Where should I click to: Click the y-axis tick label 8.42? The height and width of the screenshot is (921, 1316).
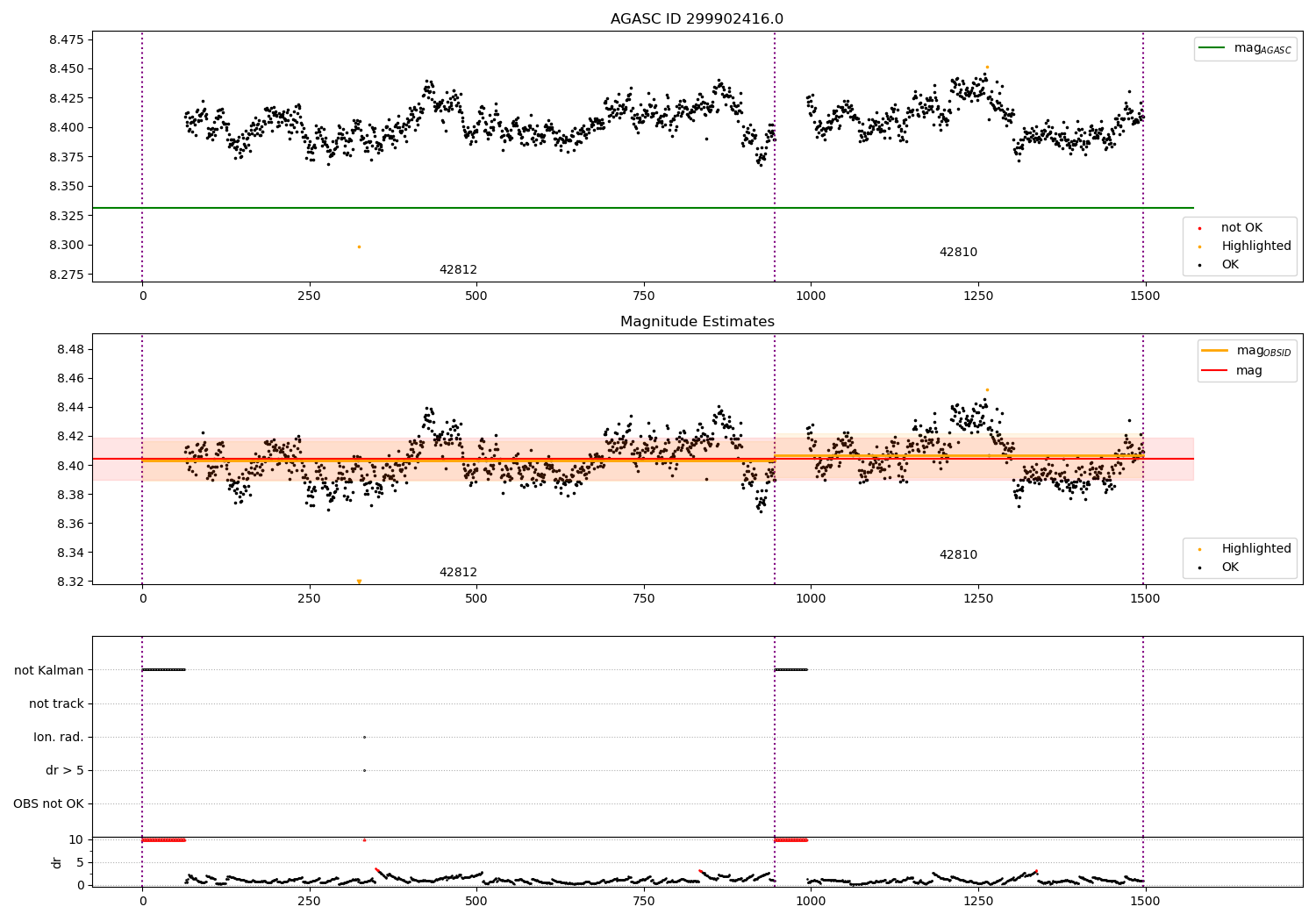(69, 437)
